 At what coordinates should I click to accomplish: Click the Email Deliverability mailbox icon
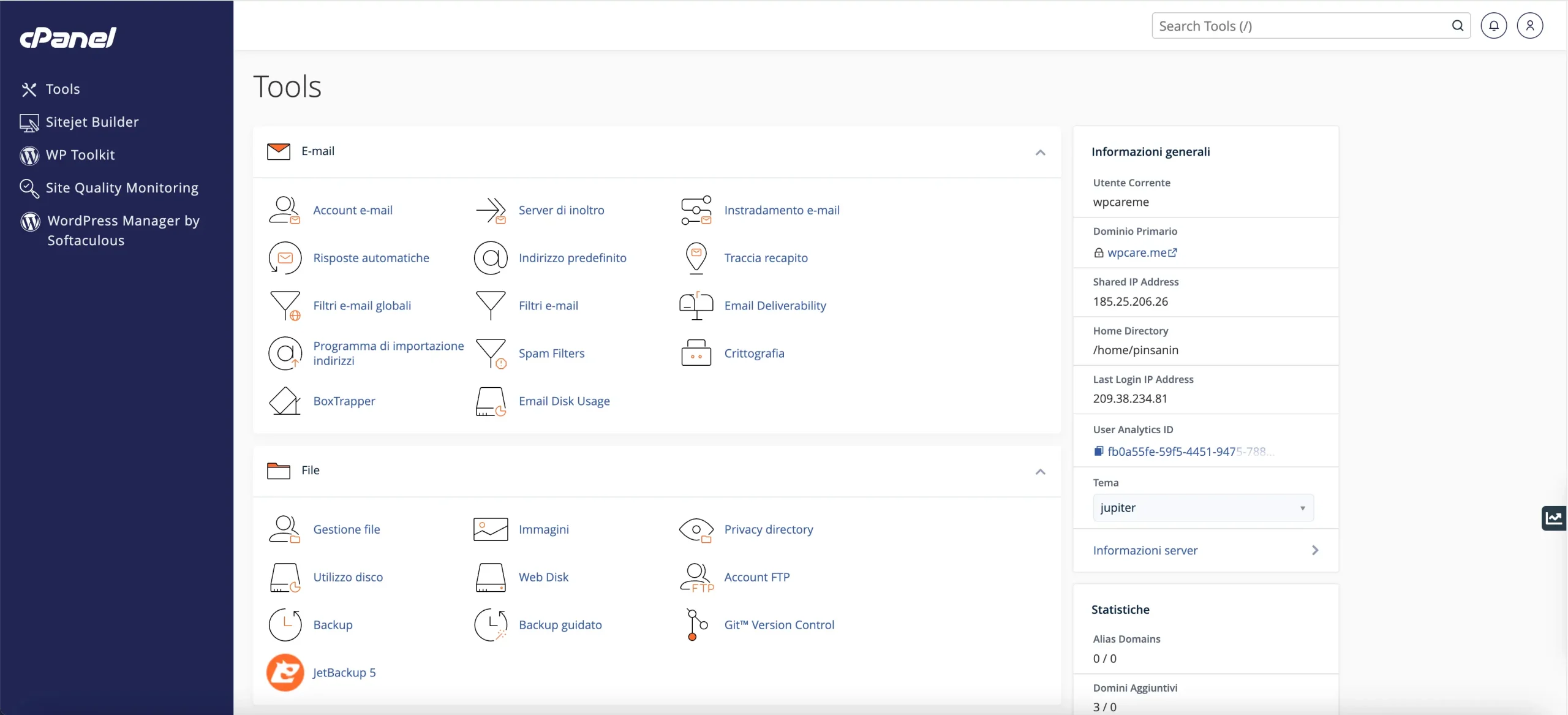pos(696,306)
